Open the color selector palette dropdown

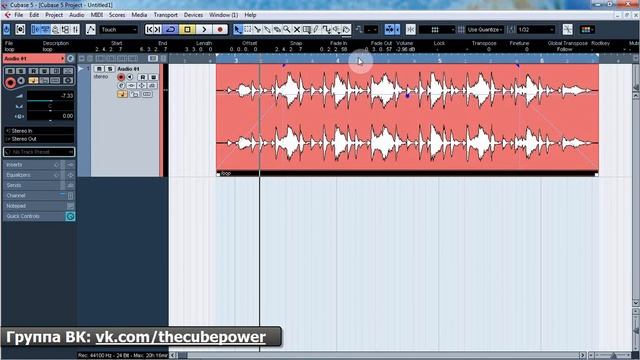tap(587, 29)
